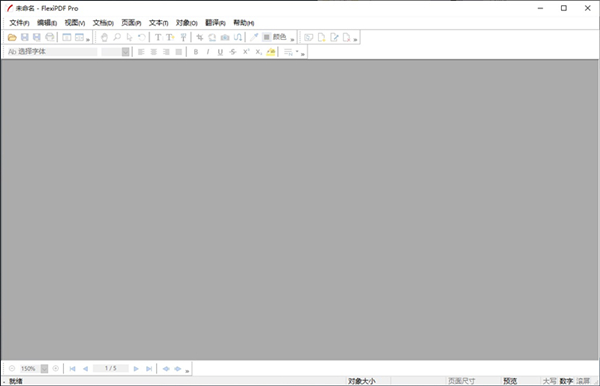Toggle strikethrough formatting
The image size is (600, 386).
click(x=233, y=52)
